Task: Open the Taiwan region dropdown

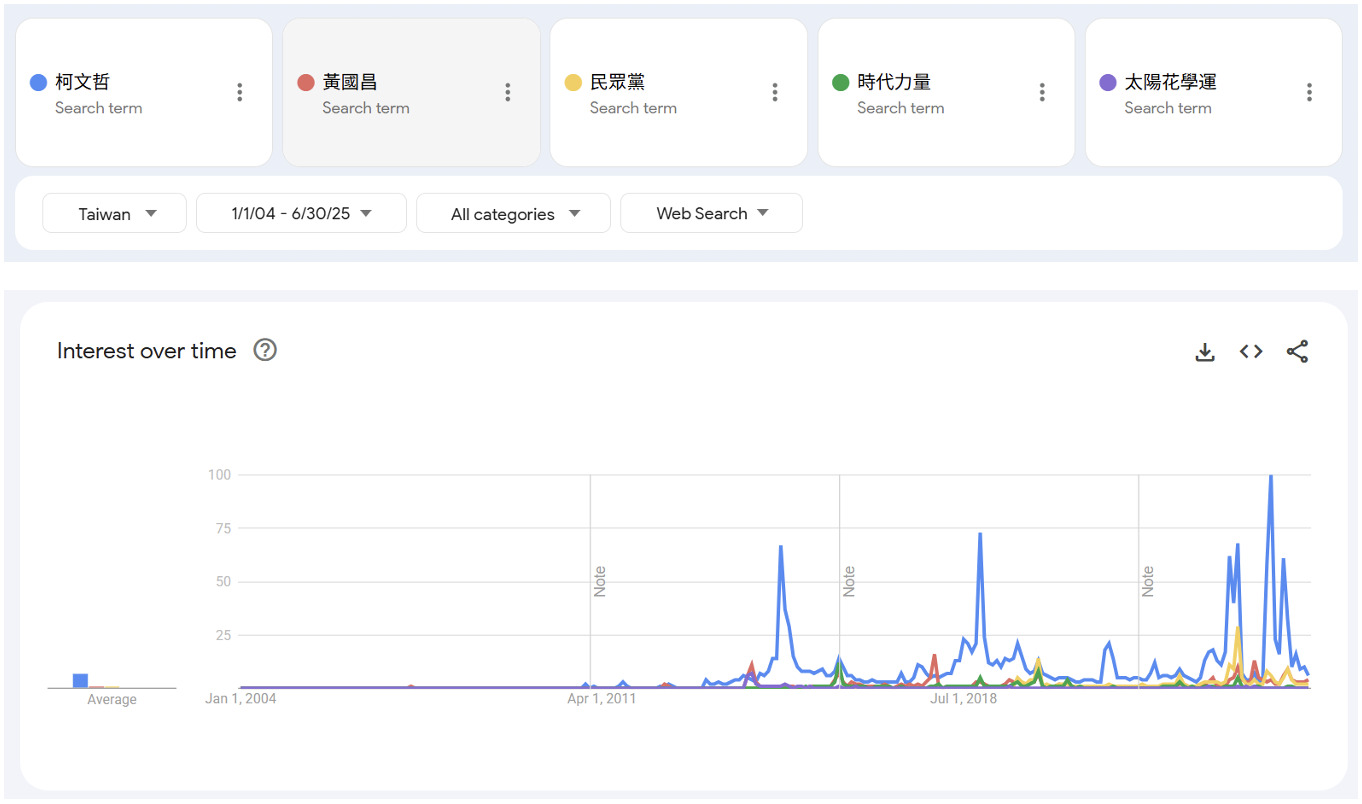Action: point(115,213)
